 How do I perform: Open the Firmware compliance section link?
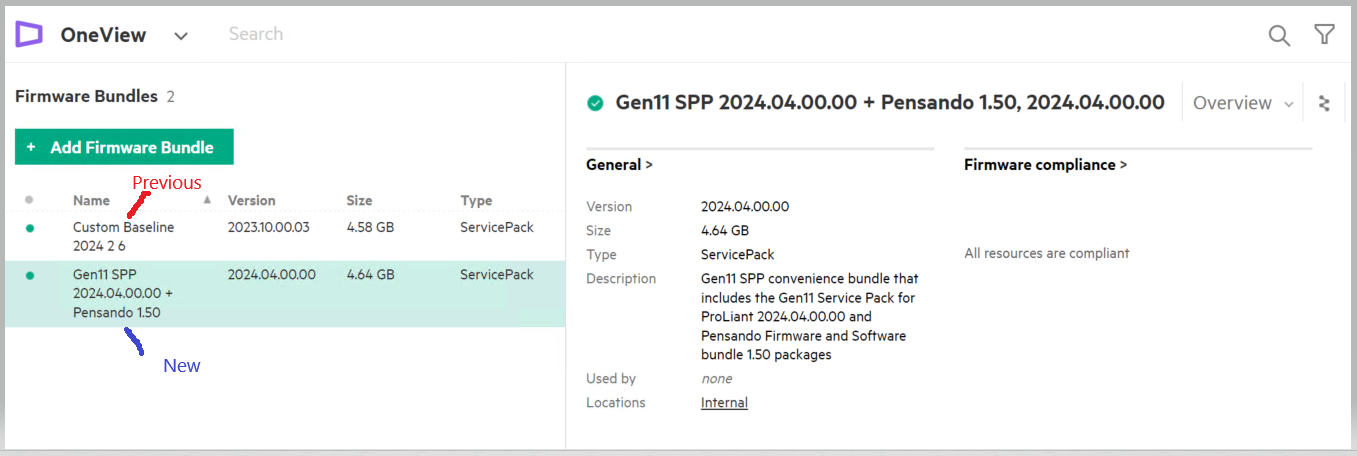click(1045, 165)
